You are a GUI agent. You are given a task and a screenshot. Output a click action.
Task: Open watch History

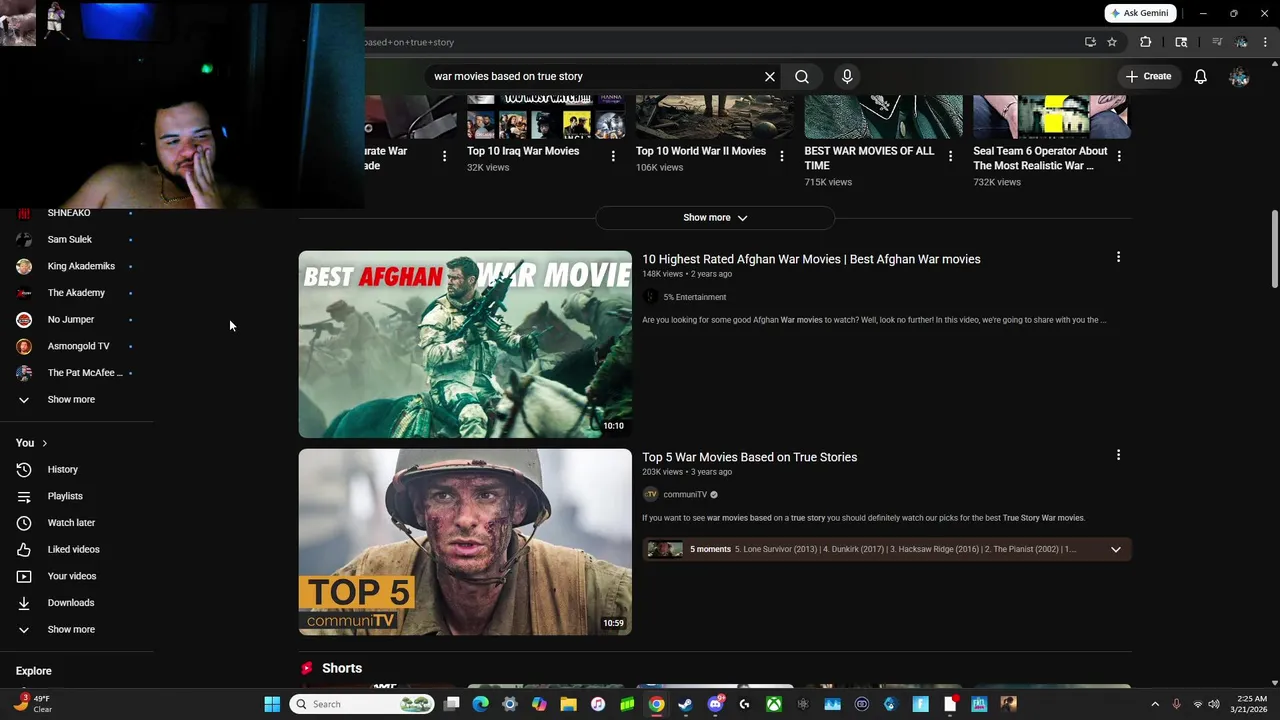point(62,469)
